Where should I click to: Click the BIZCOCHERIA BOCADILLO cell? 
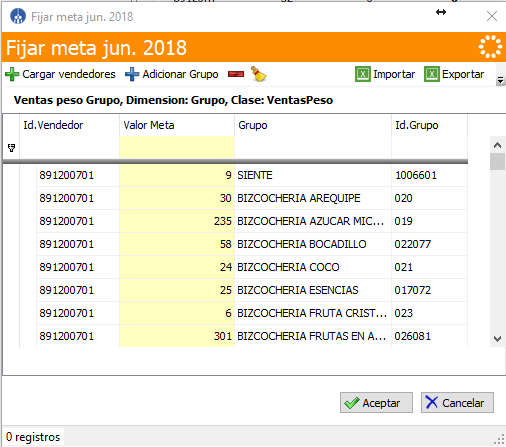[313, 244]
